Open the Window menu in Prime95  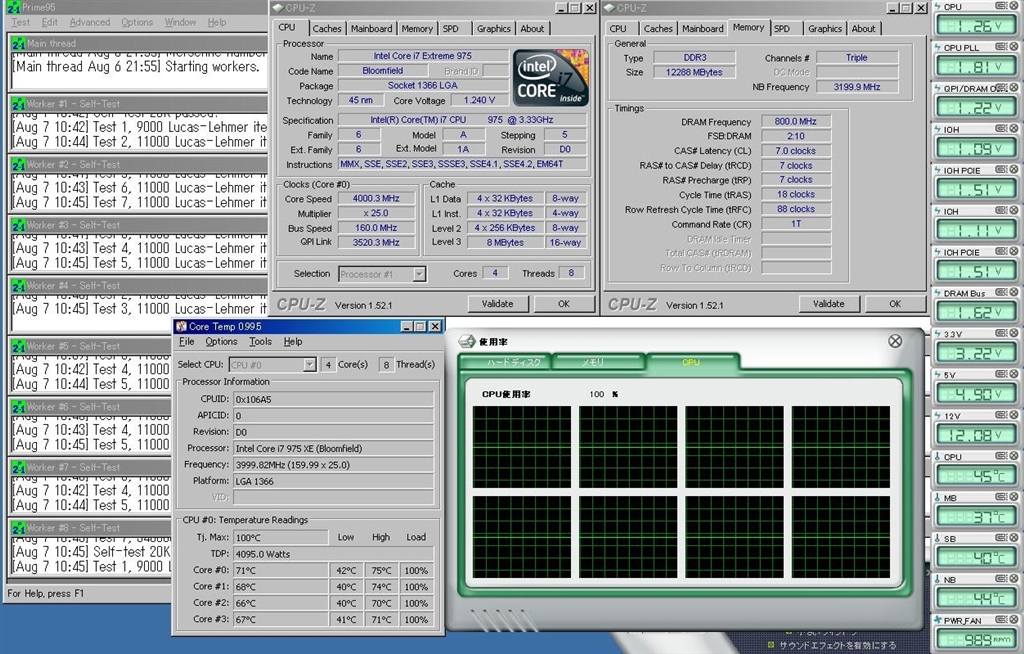pyautogui.click(x=180, y=22)
